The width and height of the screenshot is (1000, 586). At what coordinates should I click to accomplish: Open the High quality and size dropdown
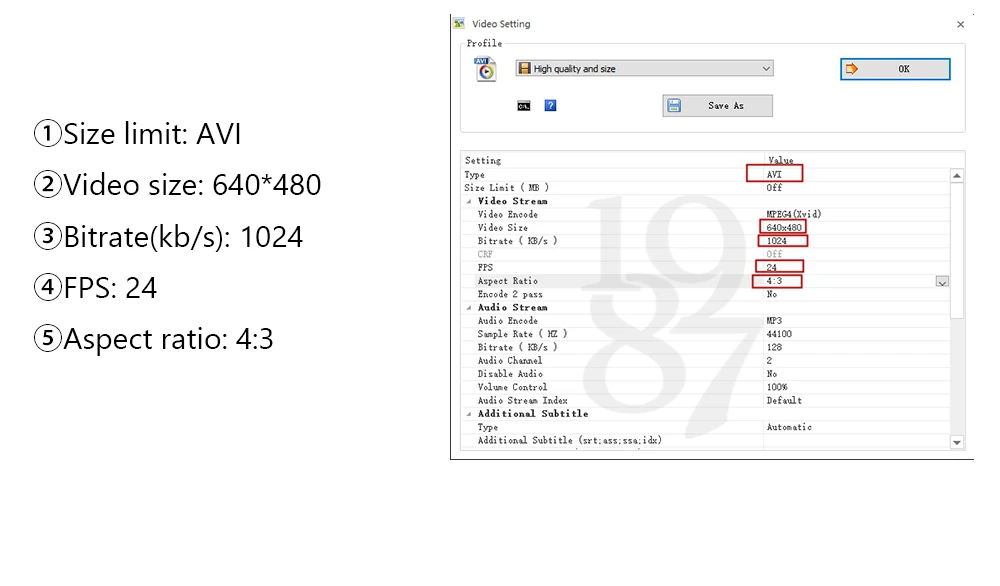645,68
